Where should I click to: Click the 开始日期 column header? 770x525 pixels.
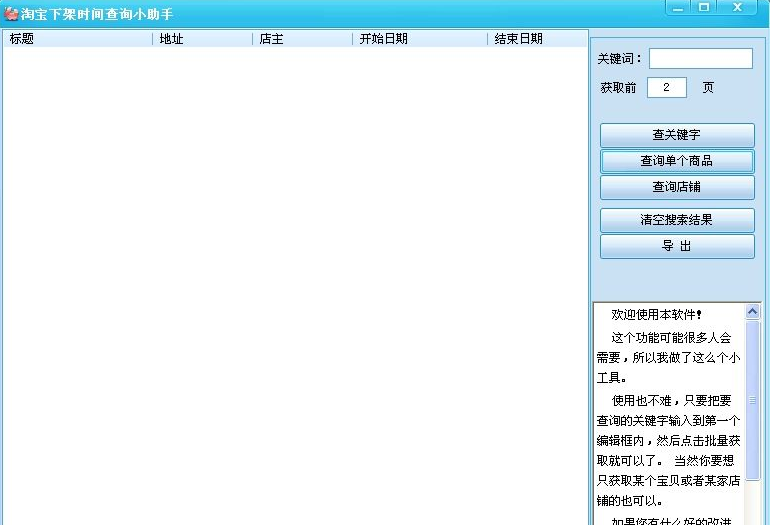(420, 39)
